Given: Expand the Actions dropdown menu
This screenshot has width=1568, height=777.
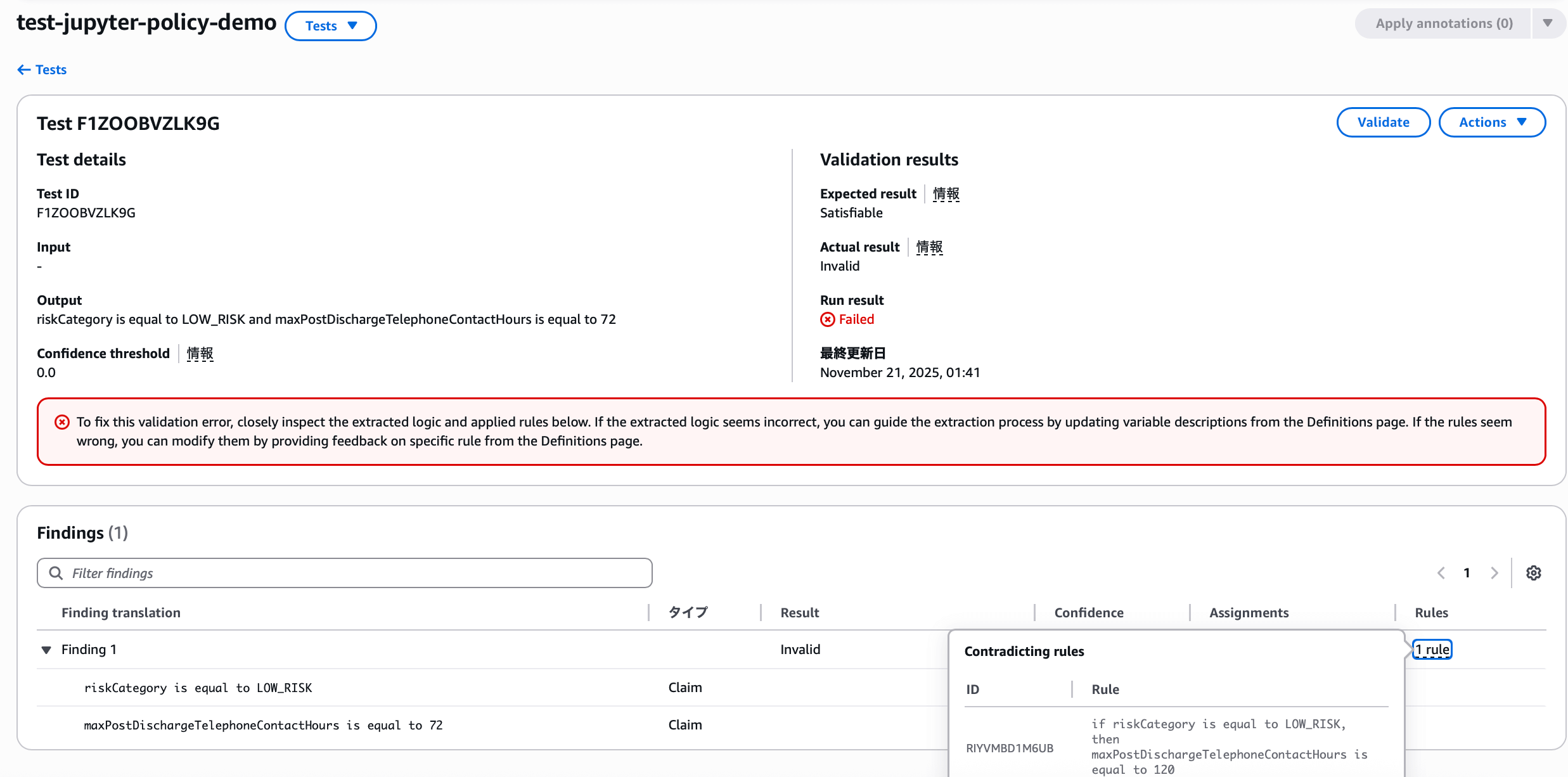Looking at the screenshot, I should point(1491,122).
